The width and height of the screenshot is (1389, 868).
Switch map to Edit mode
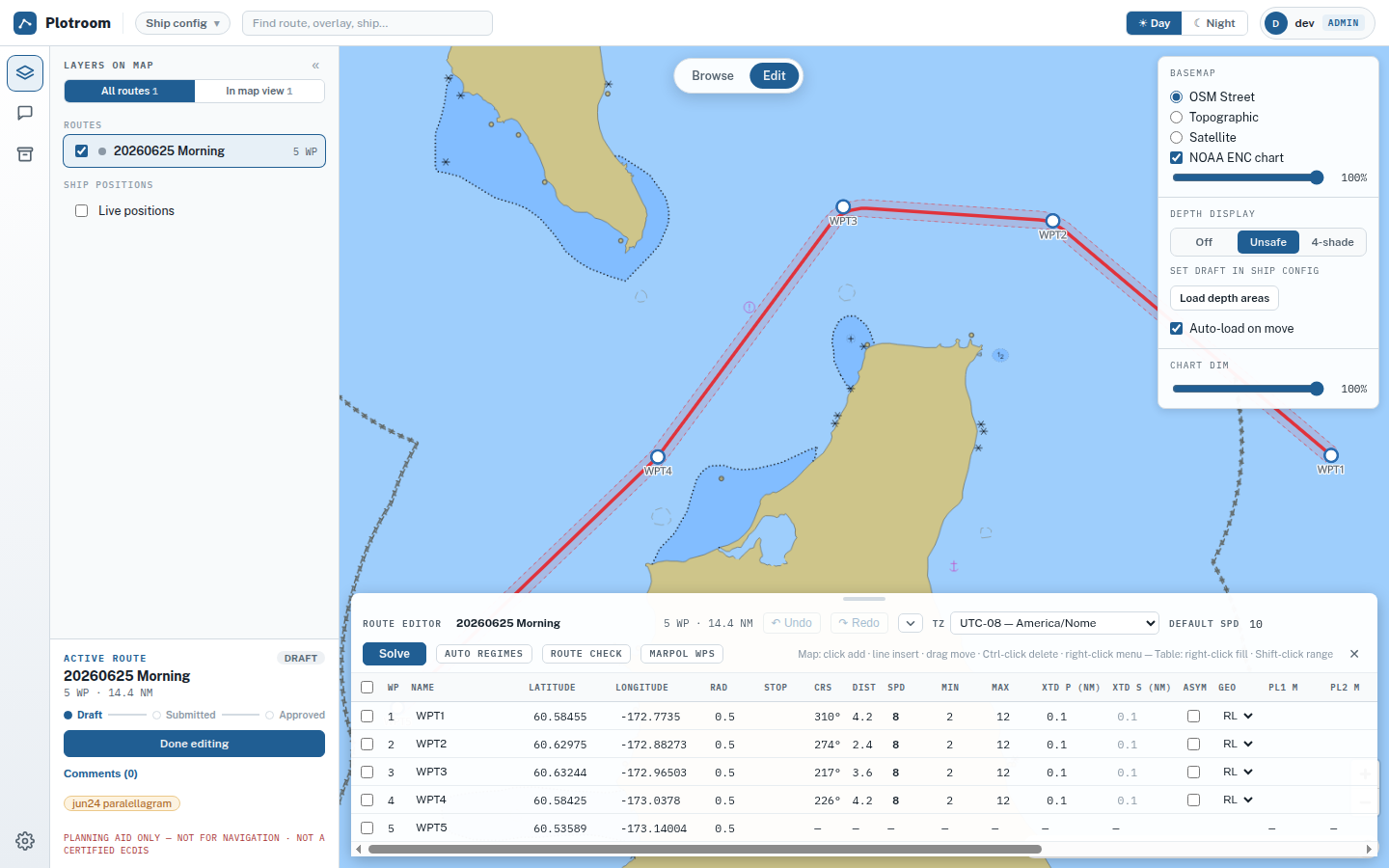tap(775, 76)
